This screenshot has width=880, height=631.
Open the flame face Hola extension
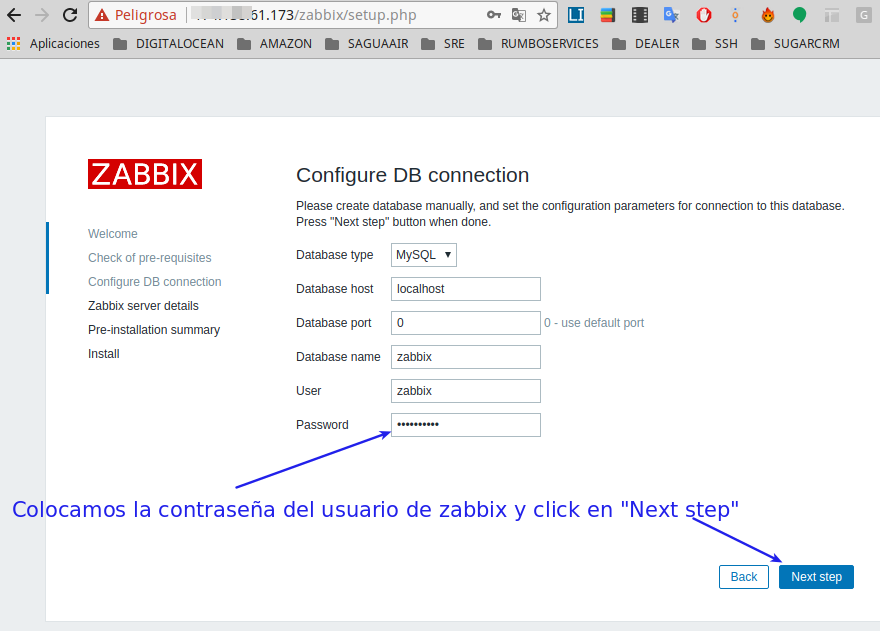click(768, 15)
